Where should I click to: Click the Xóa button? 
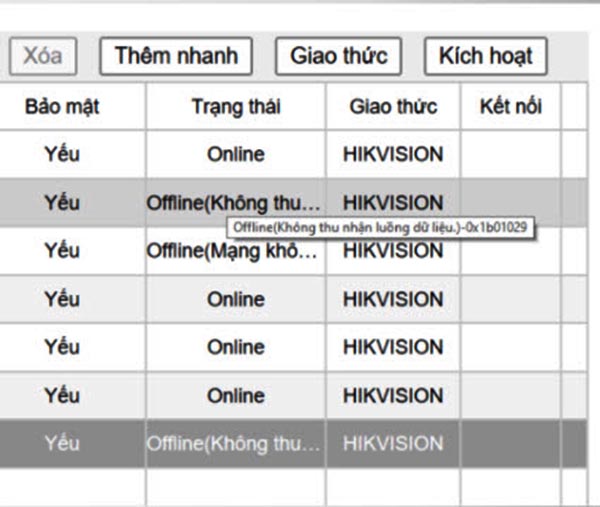[43, 56]
